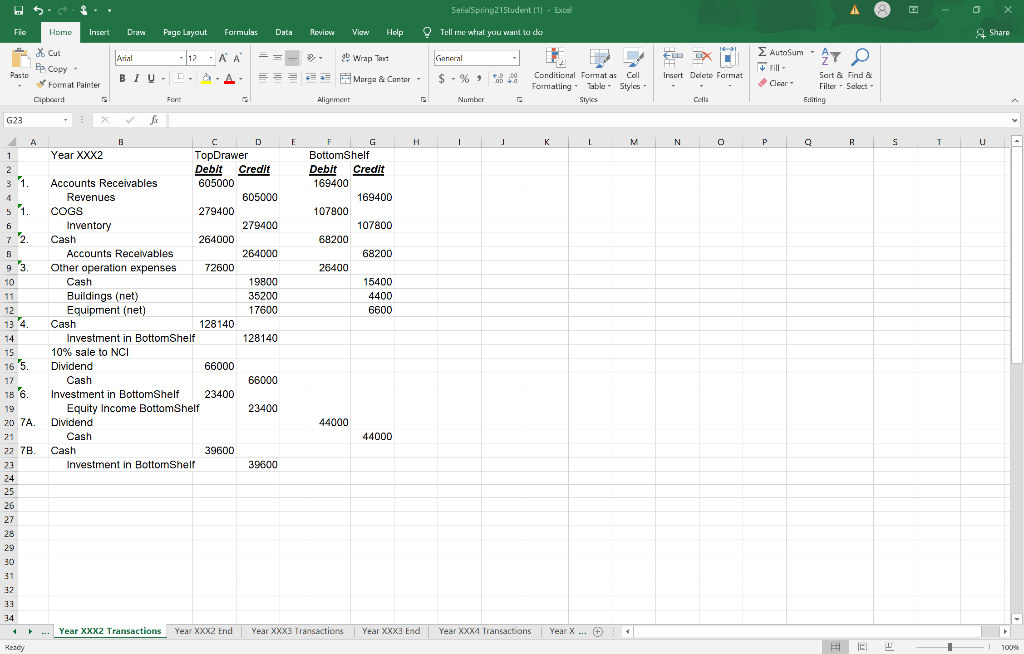Switch to the Formulas ribbon tab
The height and width of the screenshot is (654, 1024).
tap(240, 31)
